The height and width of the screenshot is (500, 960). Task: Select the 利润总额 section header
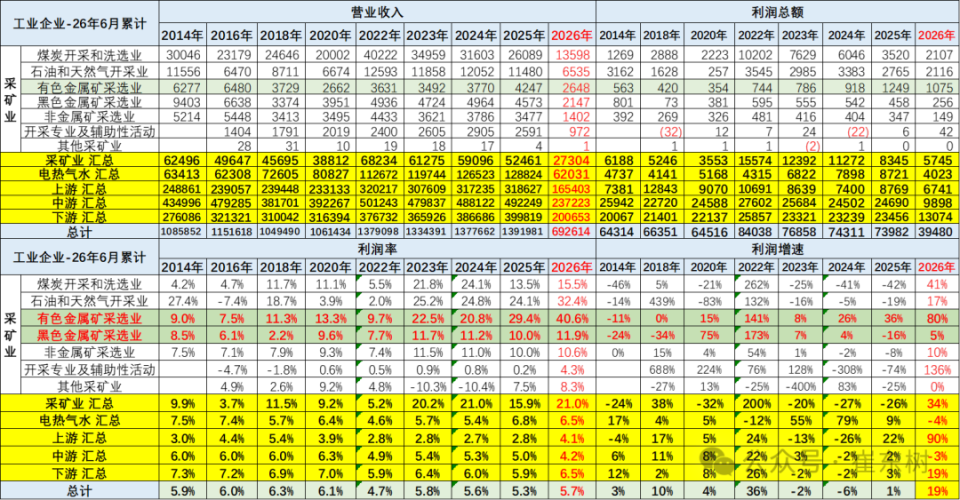click(778, 12)
